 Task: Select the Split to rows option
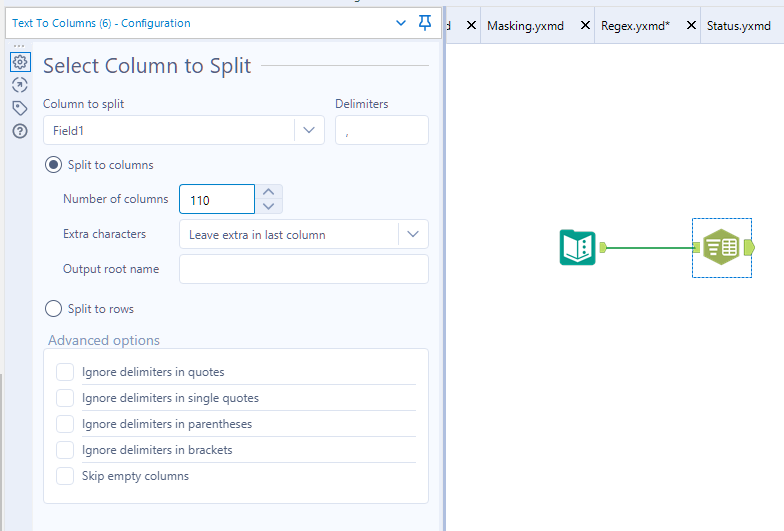click(54, 309)
